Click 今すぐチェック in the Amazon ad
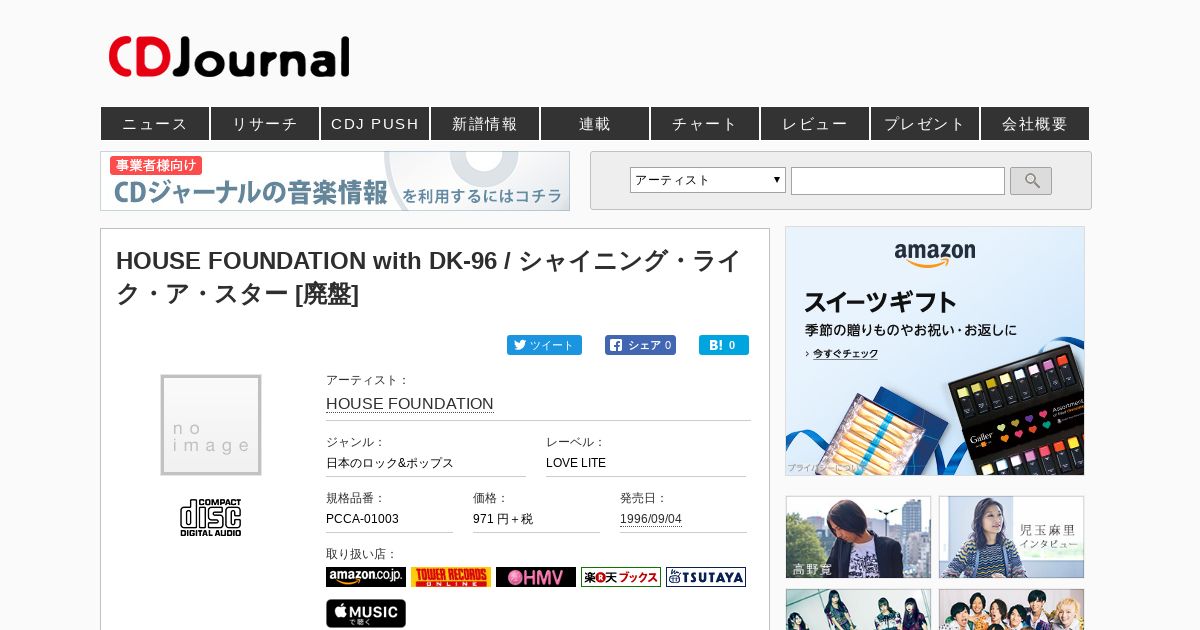 click(x=846, y=354)
